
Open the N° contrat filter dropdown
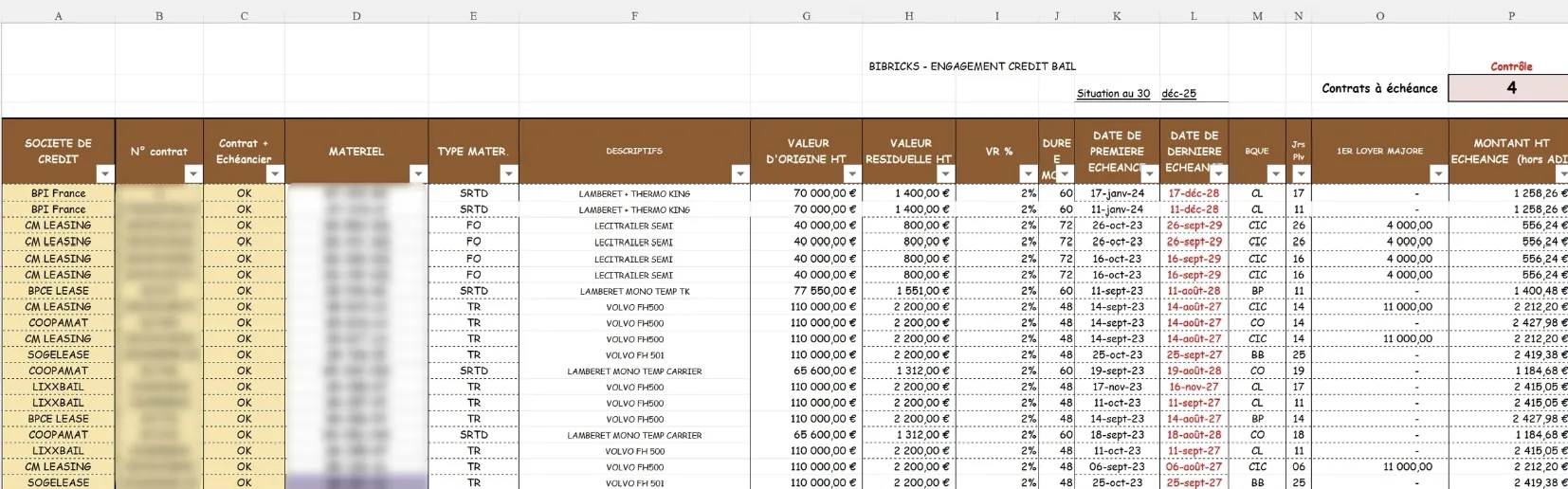pos(193,174)
